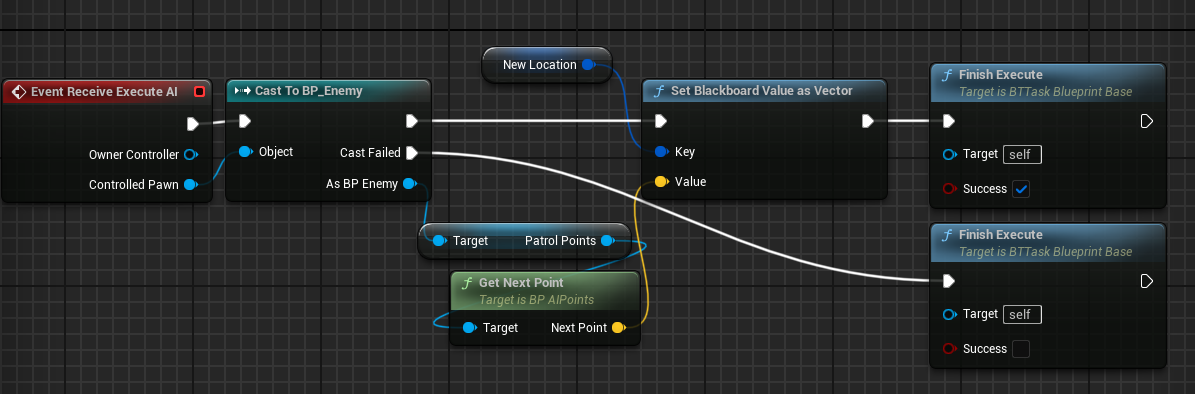Check the empty Success checkbox
The height and width of the screenshot is (394, 1195).
1021,349
